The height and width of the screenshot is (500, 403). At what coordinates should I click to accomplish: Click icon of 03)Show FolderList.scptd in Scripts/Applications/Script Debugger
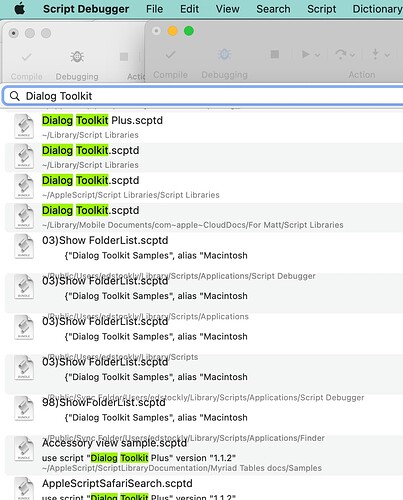click(24, 246)
